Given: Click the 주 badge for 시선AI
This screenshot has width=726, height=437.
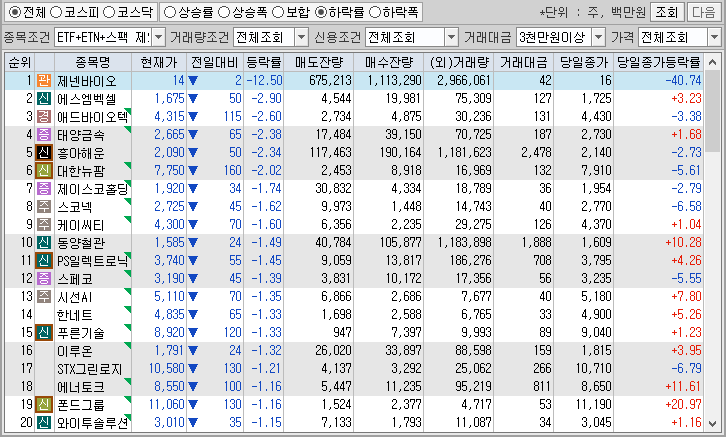Looking at the screenshot, I should click(x=44, y=297).
